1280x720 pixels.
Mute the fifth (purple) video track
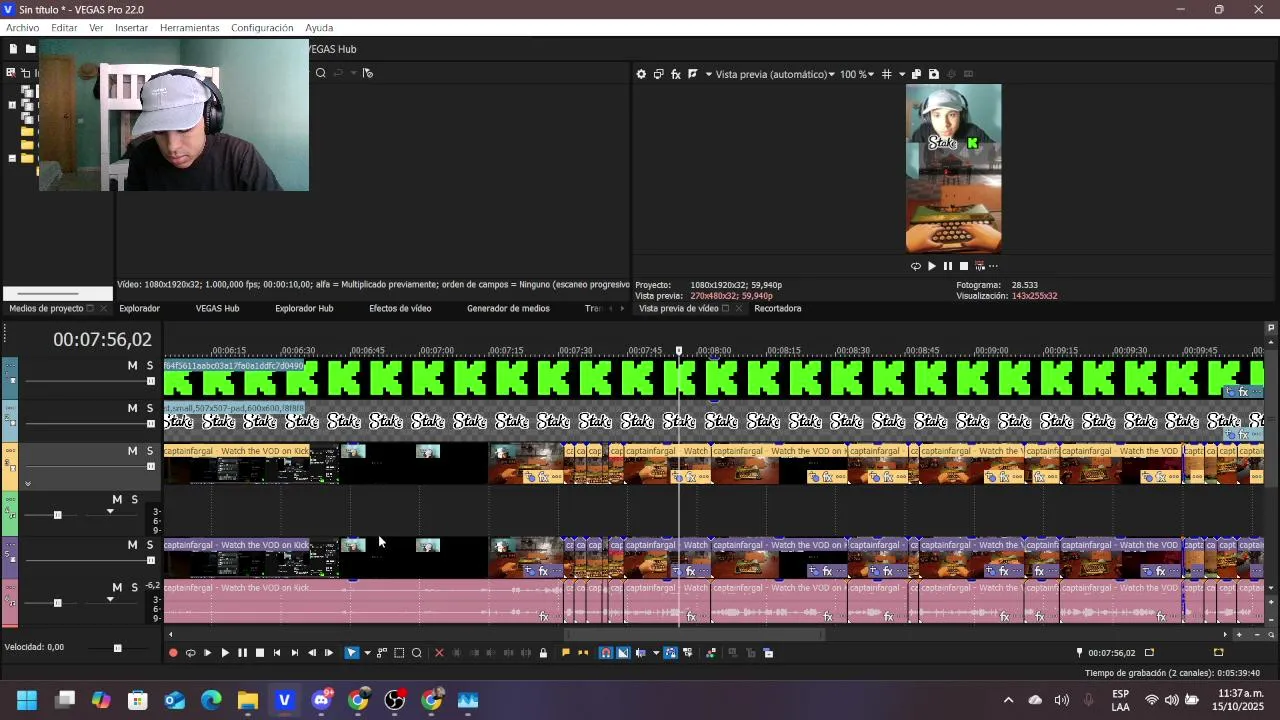click(x=132, y=545)
